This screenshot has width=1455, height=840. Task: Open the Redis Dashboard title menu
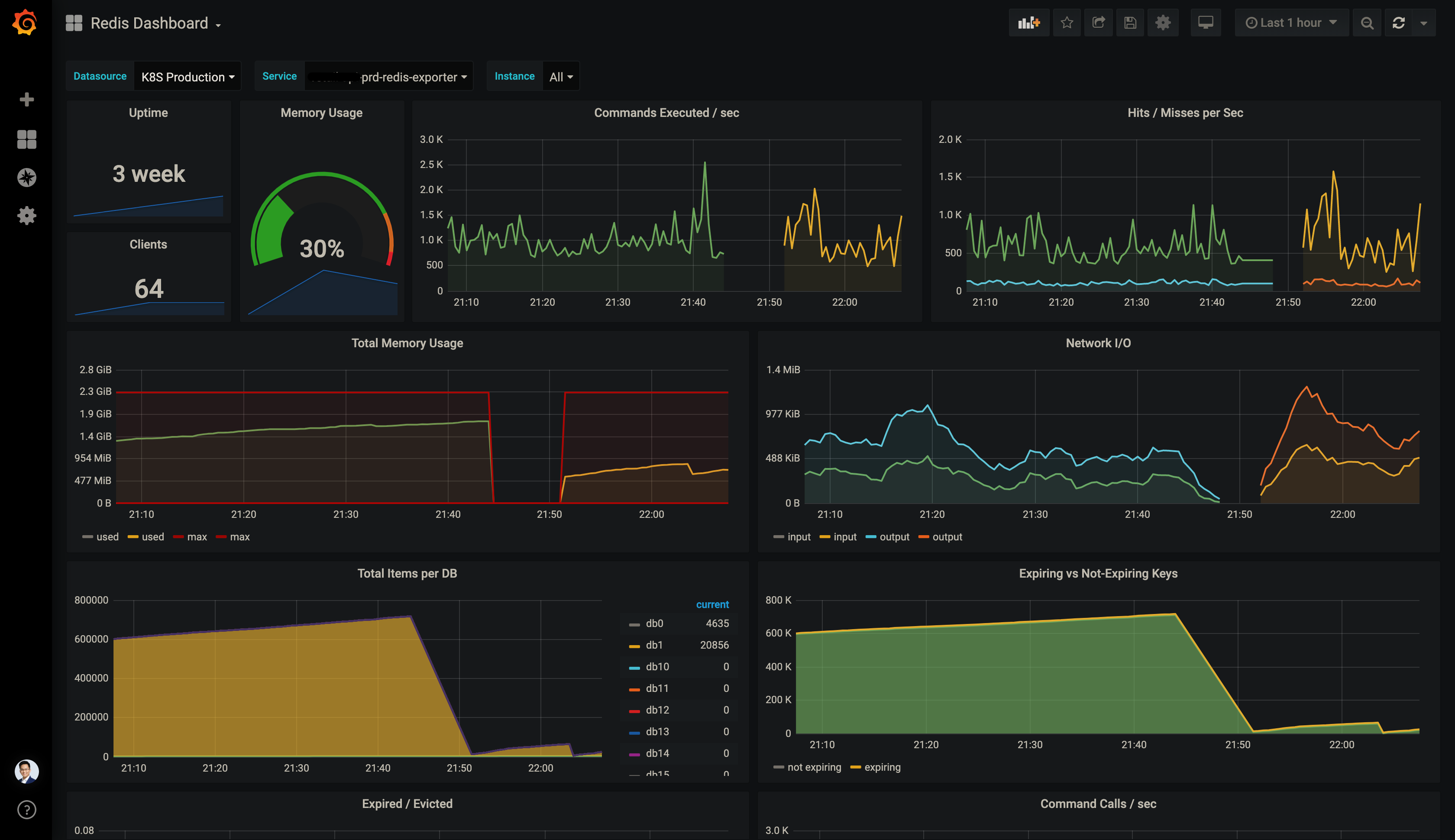coord(149,23)
